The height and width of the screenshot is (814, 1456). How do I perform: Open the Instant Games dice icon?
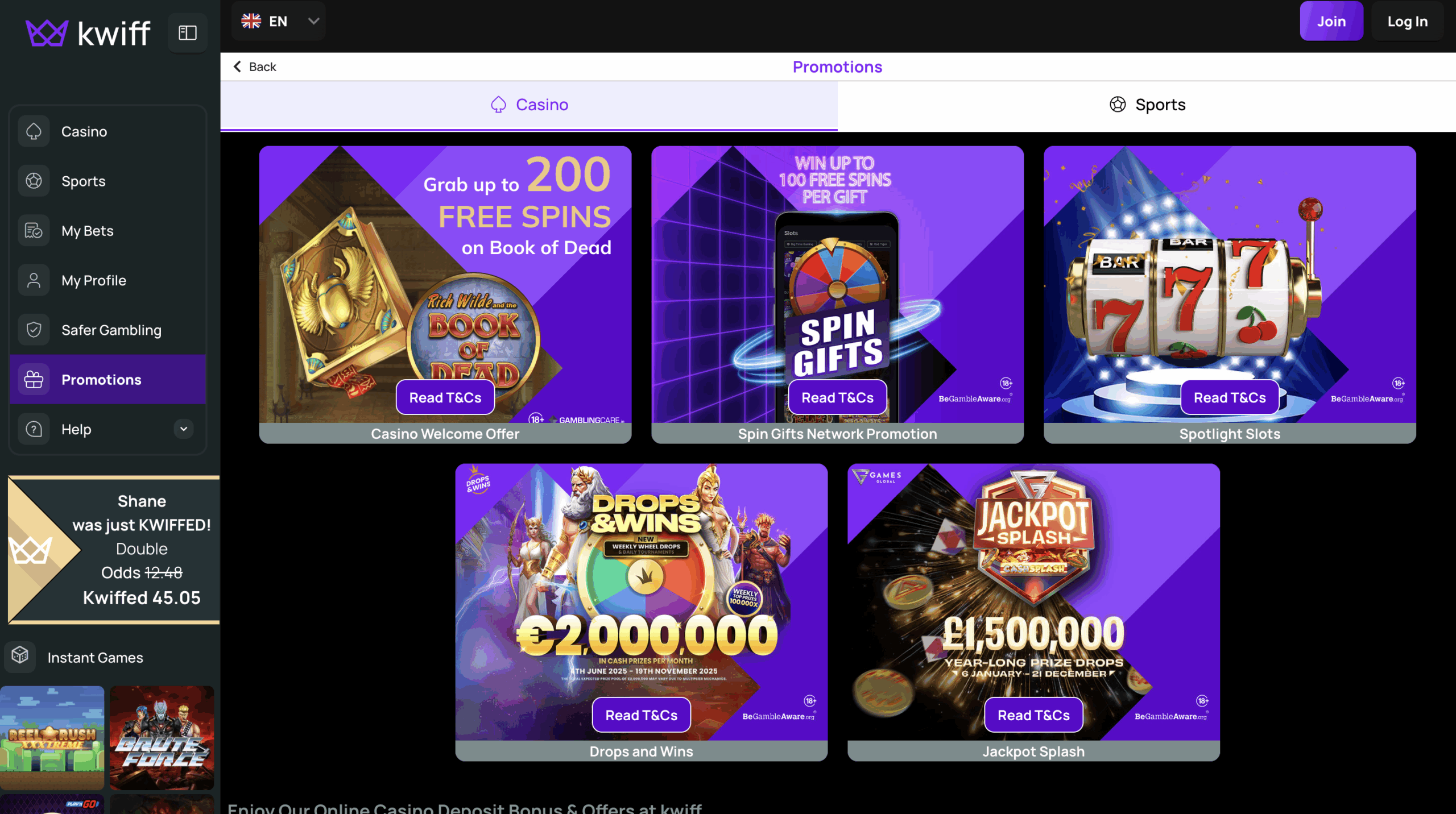click(20, 657)
